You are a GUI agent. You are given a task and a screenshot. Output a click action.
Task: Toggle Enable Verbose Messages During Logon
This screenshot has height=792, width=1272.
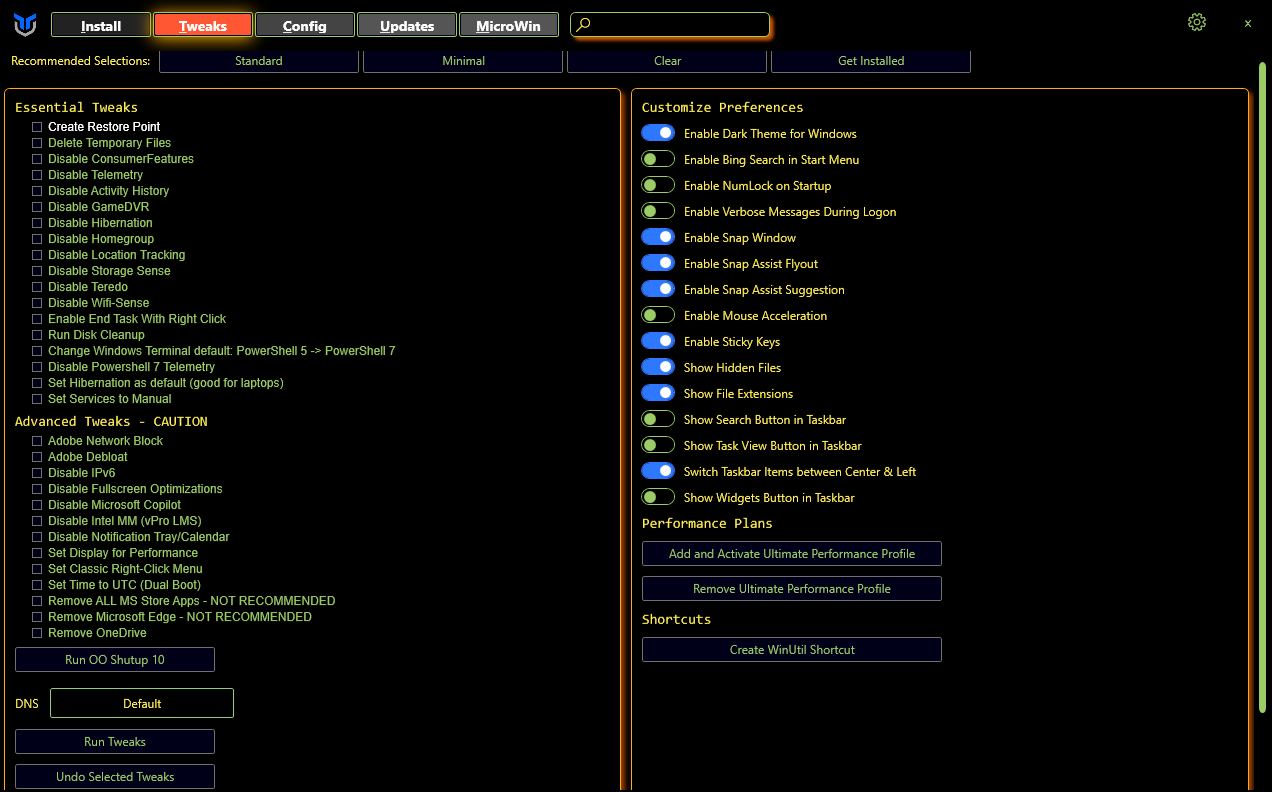[x=658, y=211]
